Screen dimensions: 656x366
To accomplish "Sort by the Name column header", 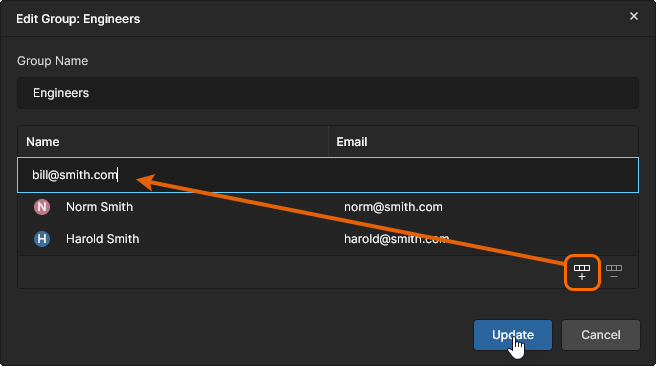I will (43, 142).
